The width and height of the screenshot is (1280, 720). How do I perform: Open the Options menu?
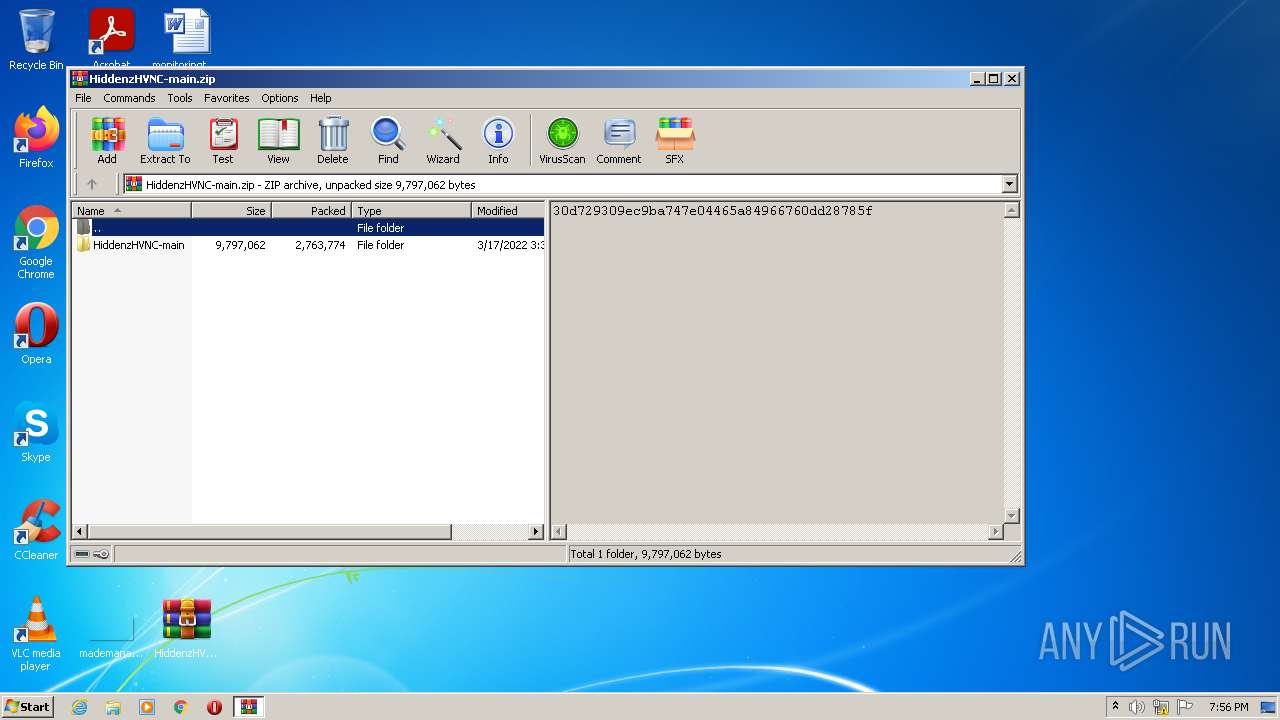(280, 98)
